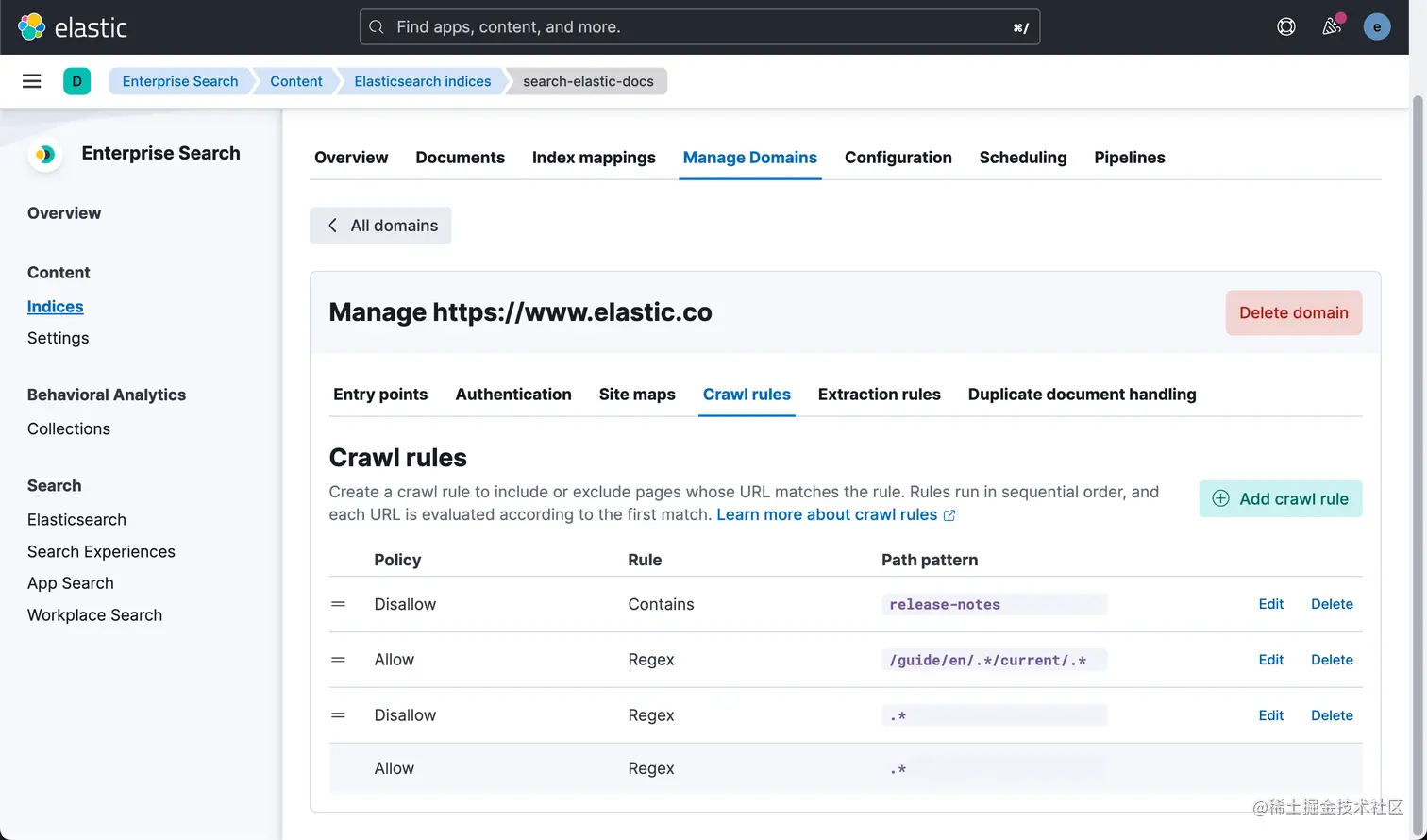The height and width of the screenshot is (840, 1427).
Task: Open the Duplicate document handling tab
Action: coord(1083,395)
